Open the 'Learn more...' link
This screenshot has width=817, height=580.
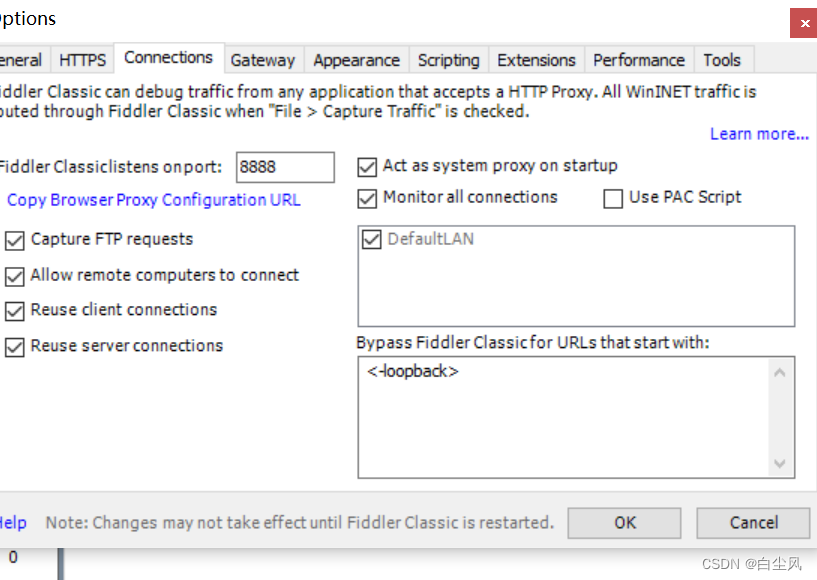(x=758, y=133)
